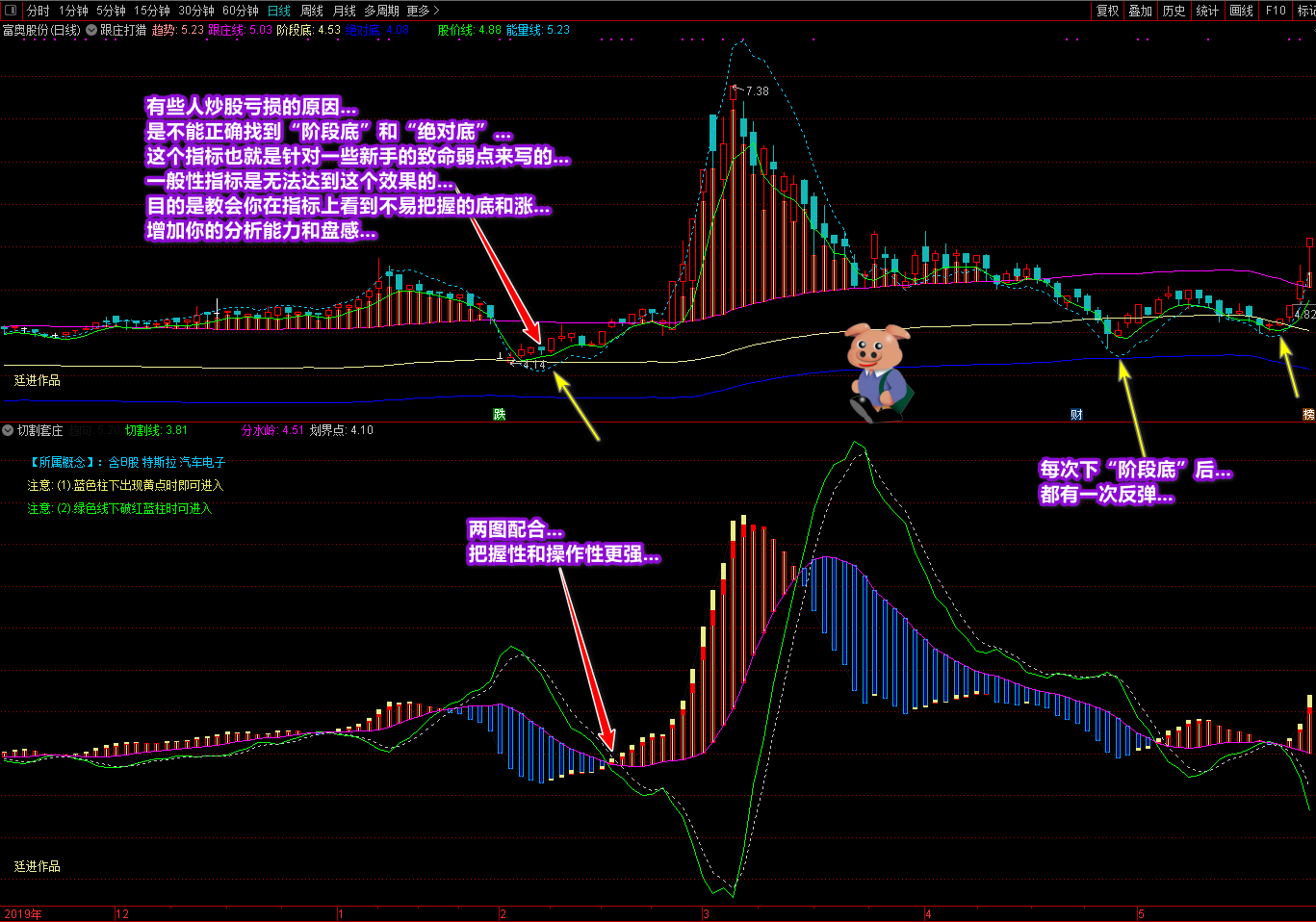Open the 更多 periods dropdown

(423, 11)
